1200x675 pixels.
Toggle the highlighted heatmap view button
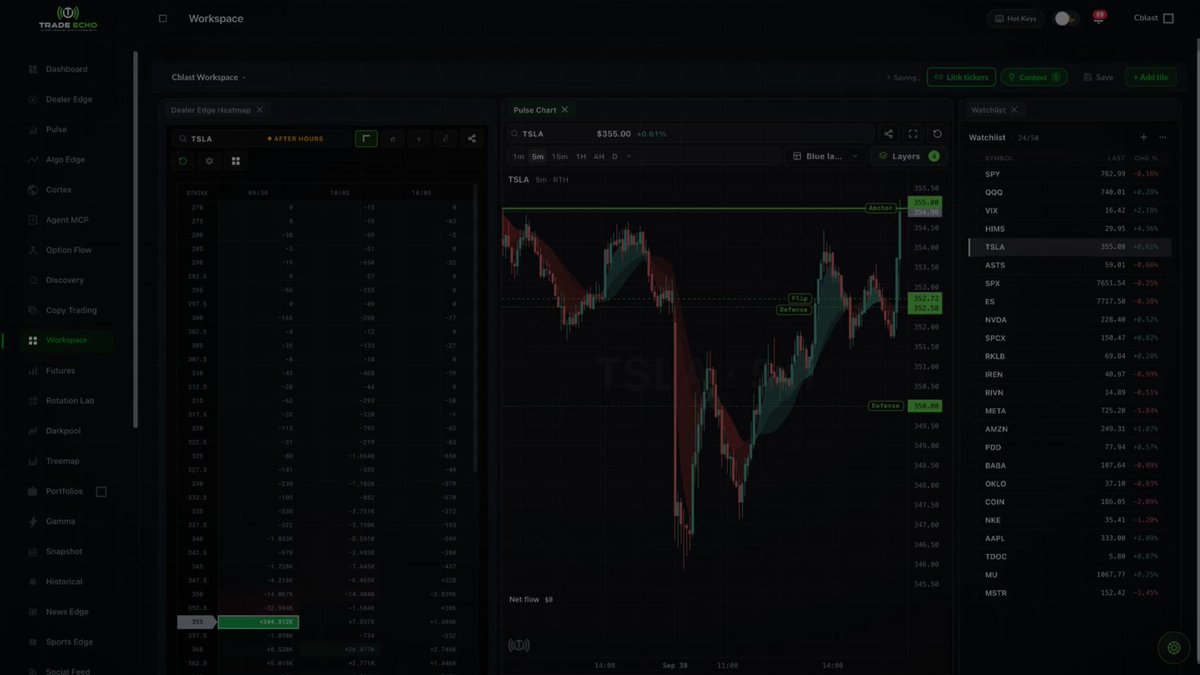click(x=366, y=139)
